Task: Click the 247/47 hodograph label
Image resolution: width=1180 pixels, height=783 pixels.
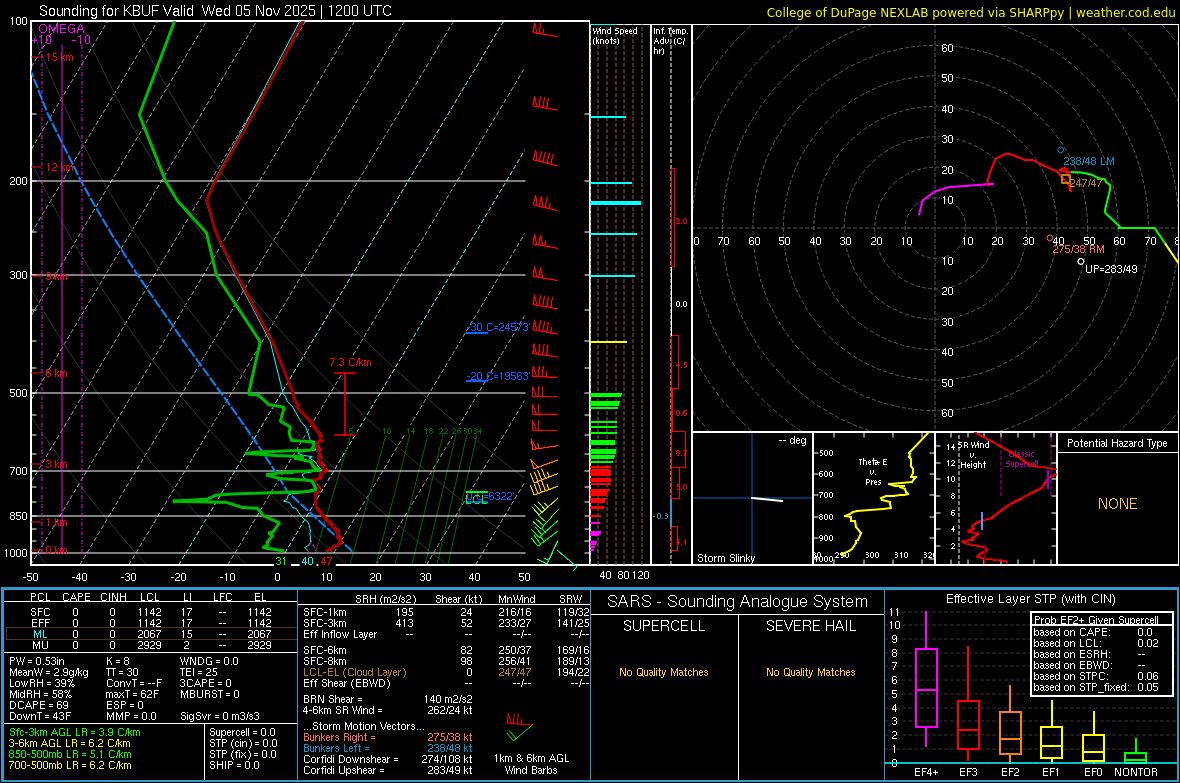Action: (x=1086, y=183)
